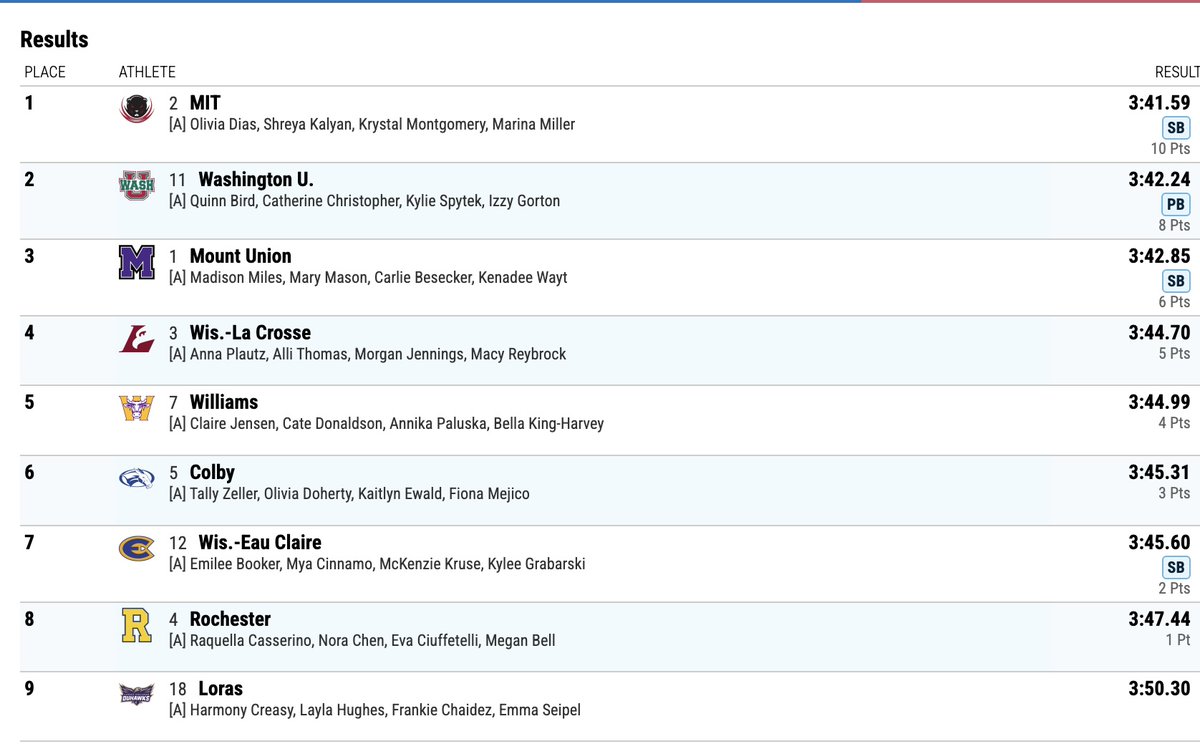Click Washington U.'s roster starting Quinn Bird
This screenshot has height=749, width=1200.
(x=364, y=201)
